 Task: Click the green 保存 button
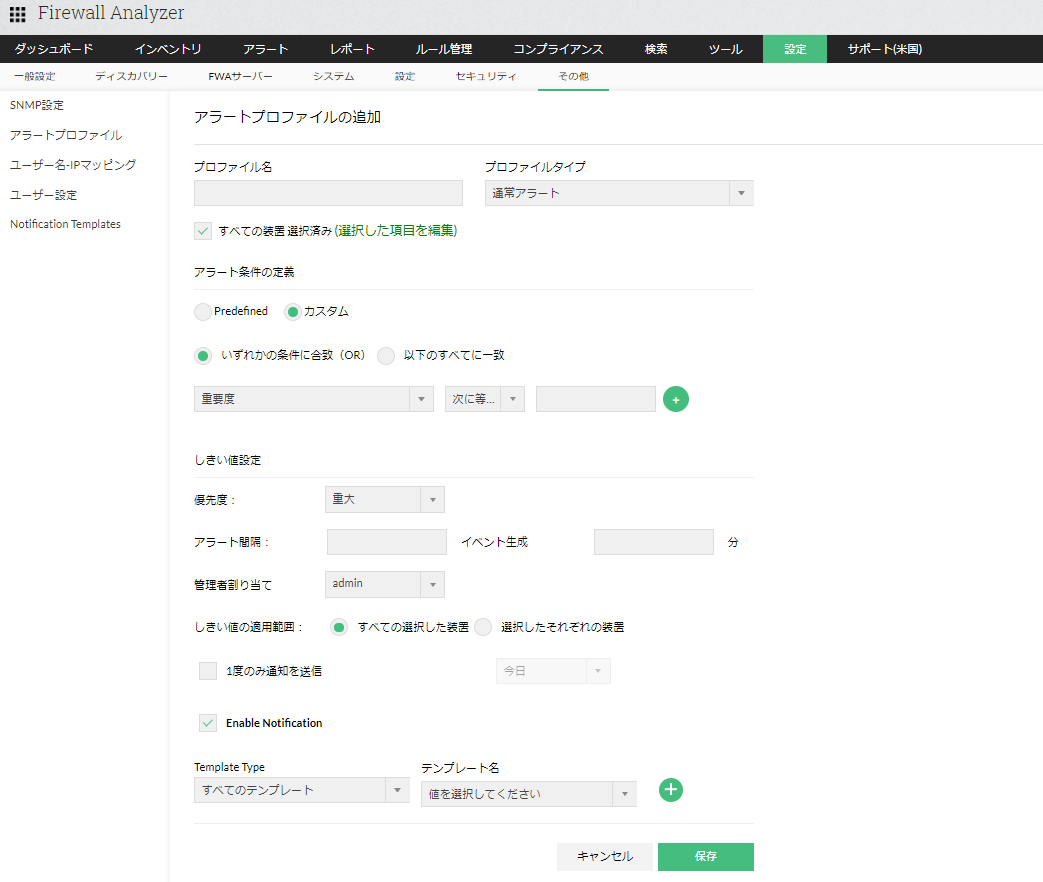pyautogui.click(x=706, y=857)
